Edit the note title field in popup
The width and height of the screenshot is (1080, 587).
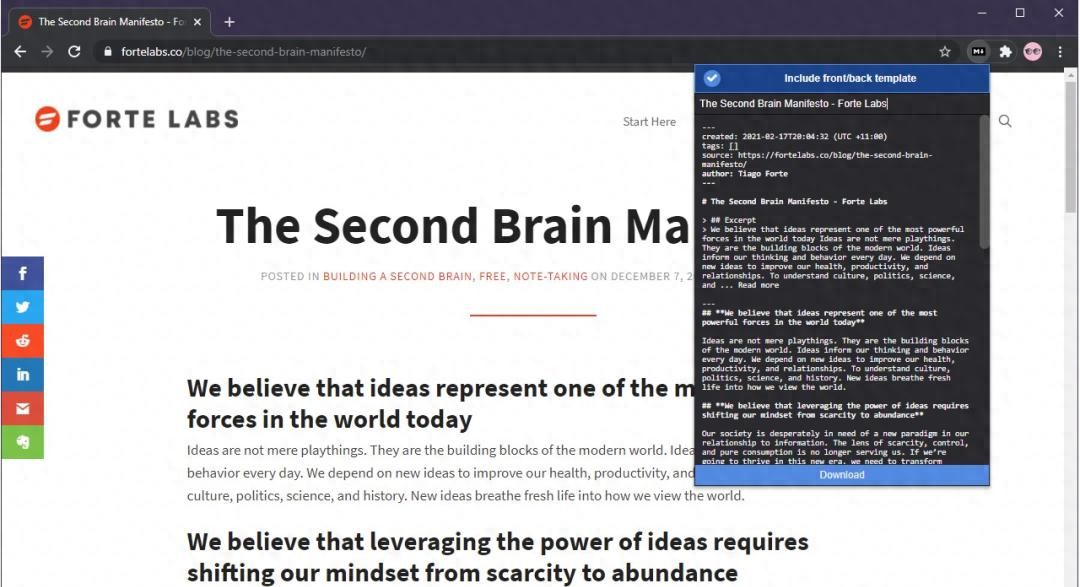tap(842, 103)
